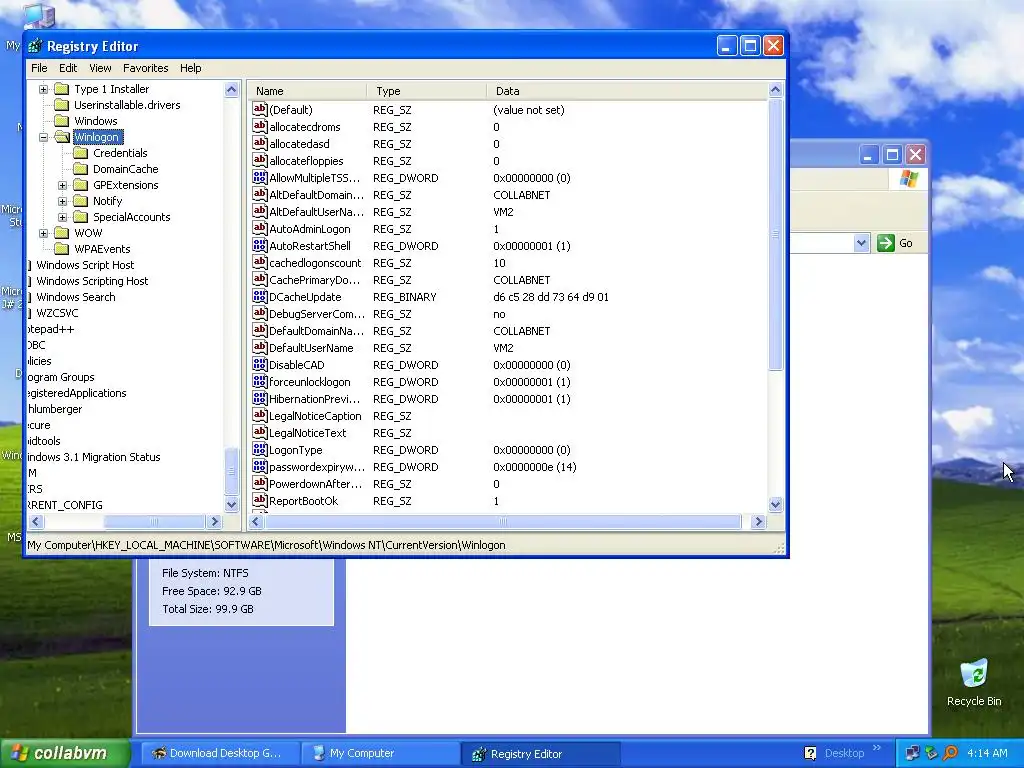
Task: Select the Windows Search key
Action: click(76, 296)
